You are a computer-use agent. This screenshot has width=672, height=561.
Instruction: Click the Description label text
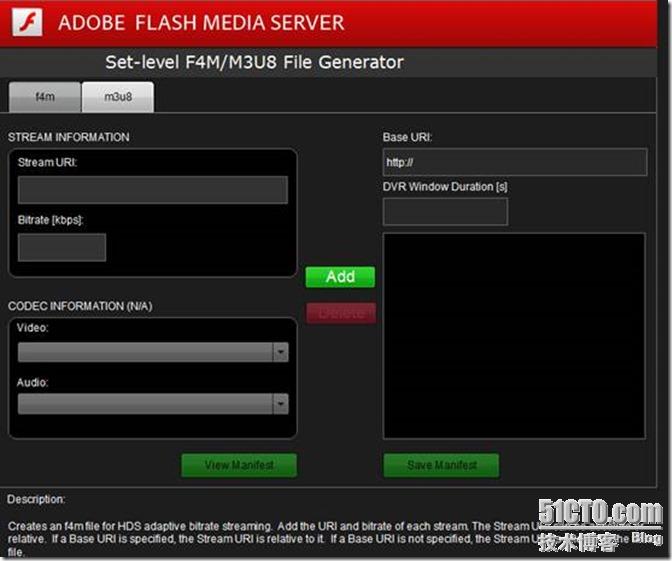(36, 499)
